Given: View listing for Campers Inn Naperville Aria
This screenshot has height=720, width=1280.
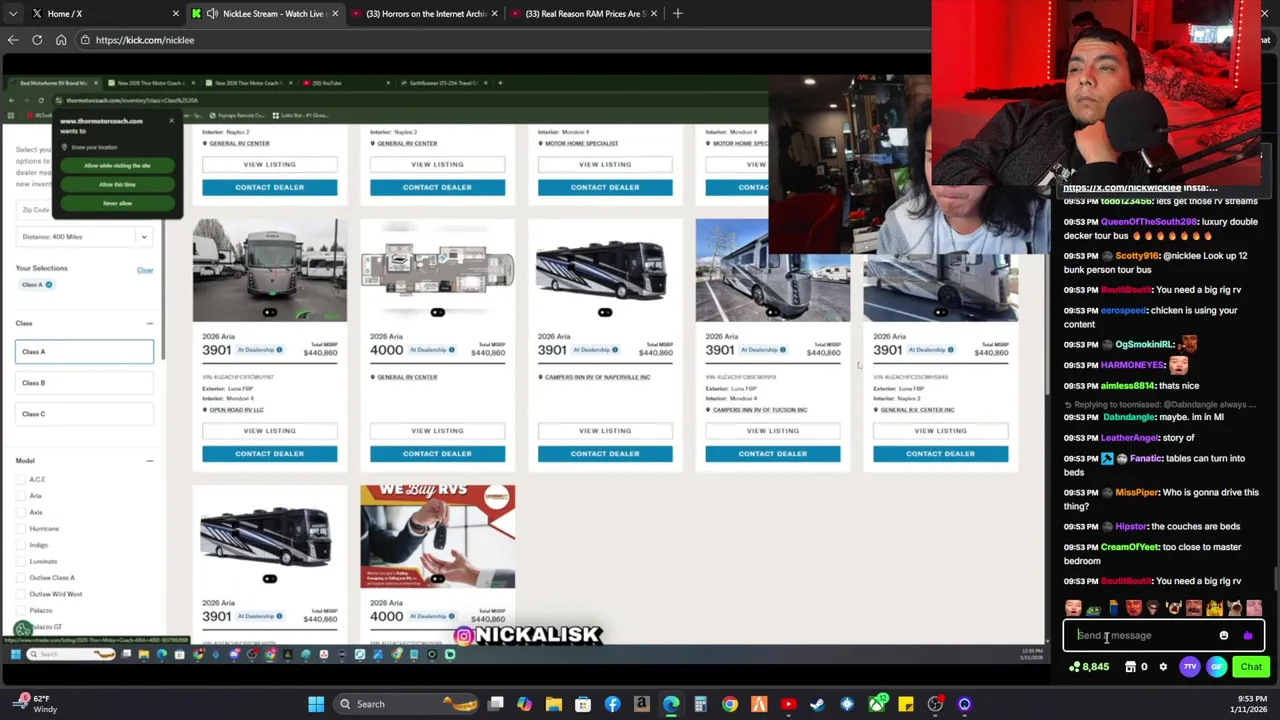Looking at the screenshot, I should tap(605, 431).
